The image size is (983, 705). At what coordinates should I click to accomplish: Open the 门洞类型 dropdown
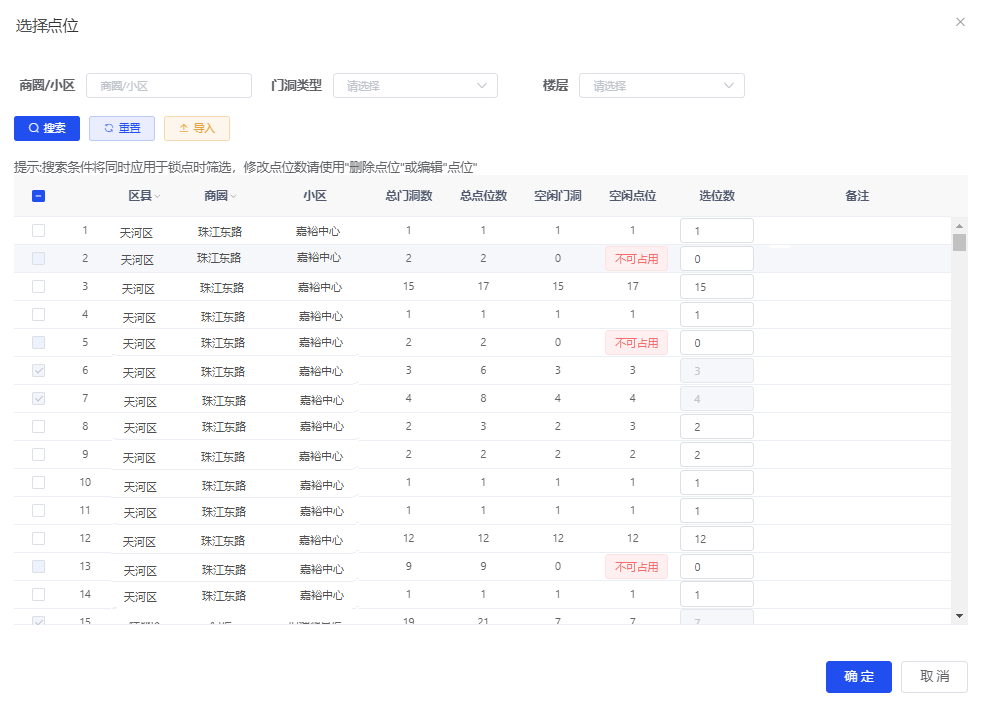(x=415, y=86)
